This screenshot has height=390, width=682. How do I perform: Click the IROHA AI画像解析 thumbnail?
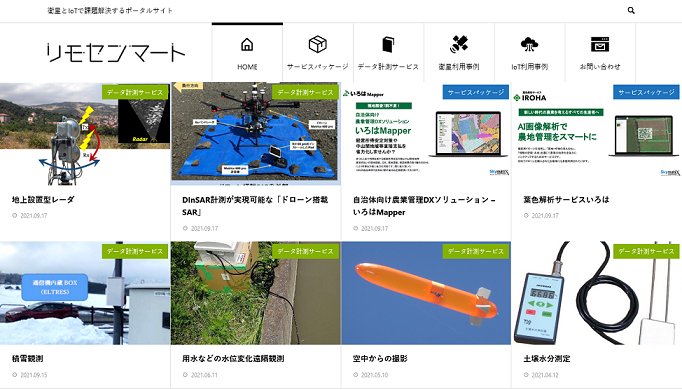click(596, 133)
